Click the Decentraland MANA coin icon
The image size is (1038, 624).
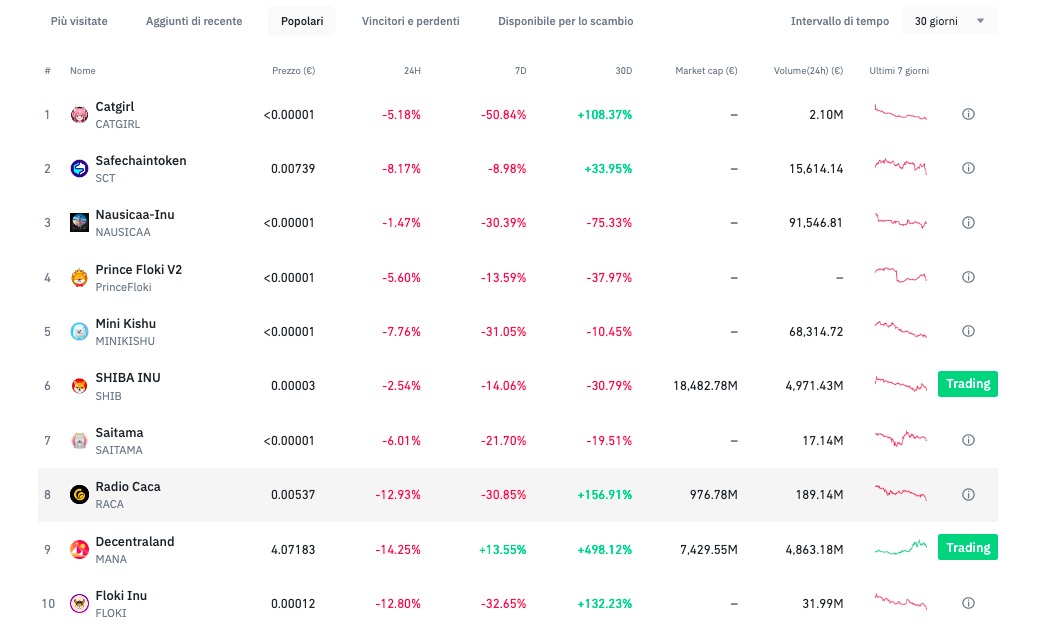(x=79, y=549)
